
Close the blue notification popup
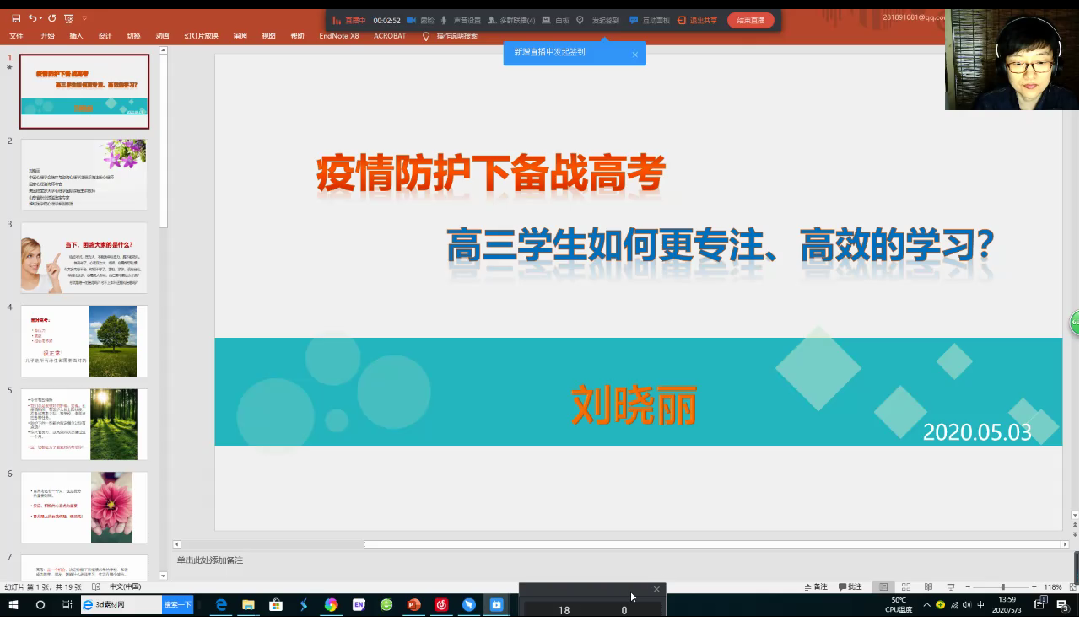pyautogui.click(x=635, y=54)
